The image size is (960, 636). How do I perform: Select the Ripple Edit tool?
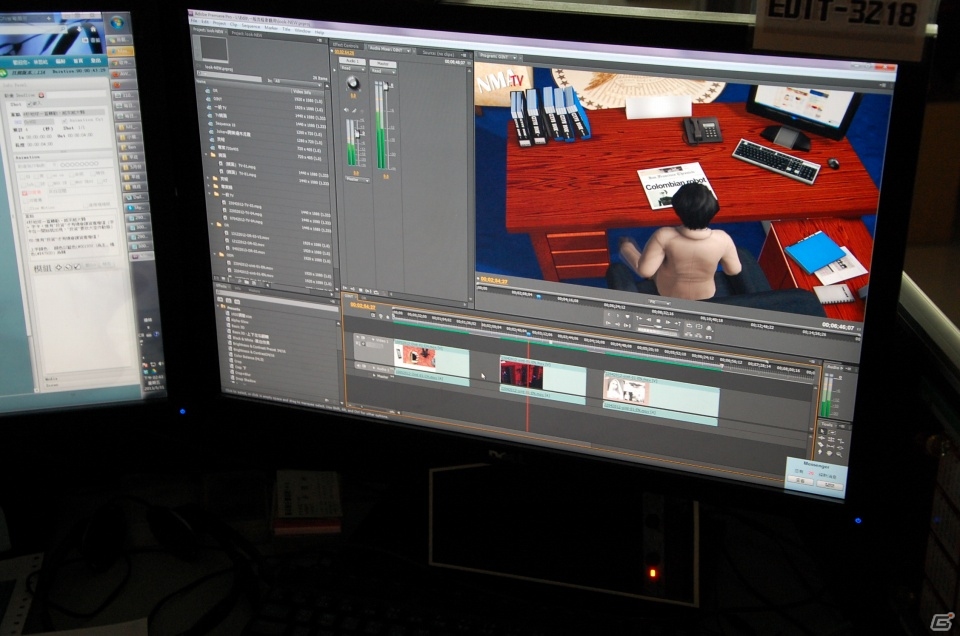click(822, 438)
